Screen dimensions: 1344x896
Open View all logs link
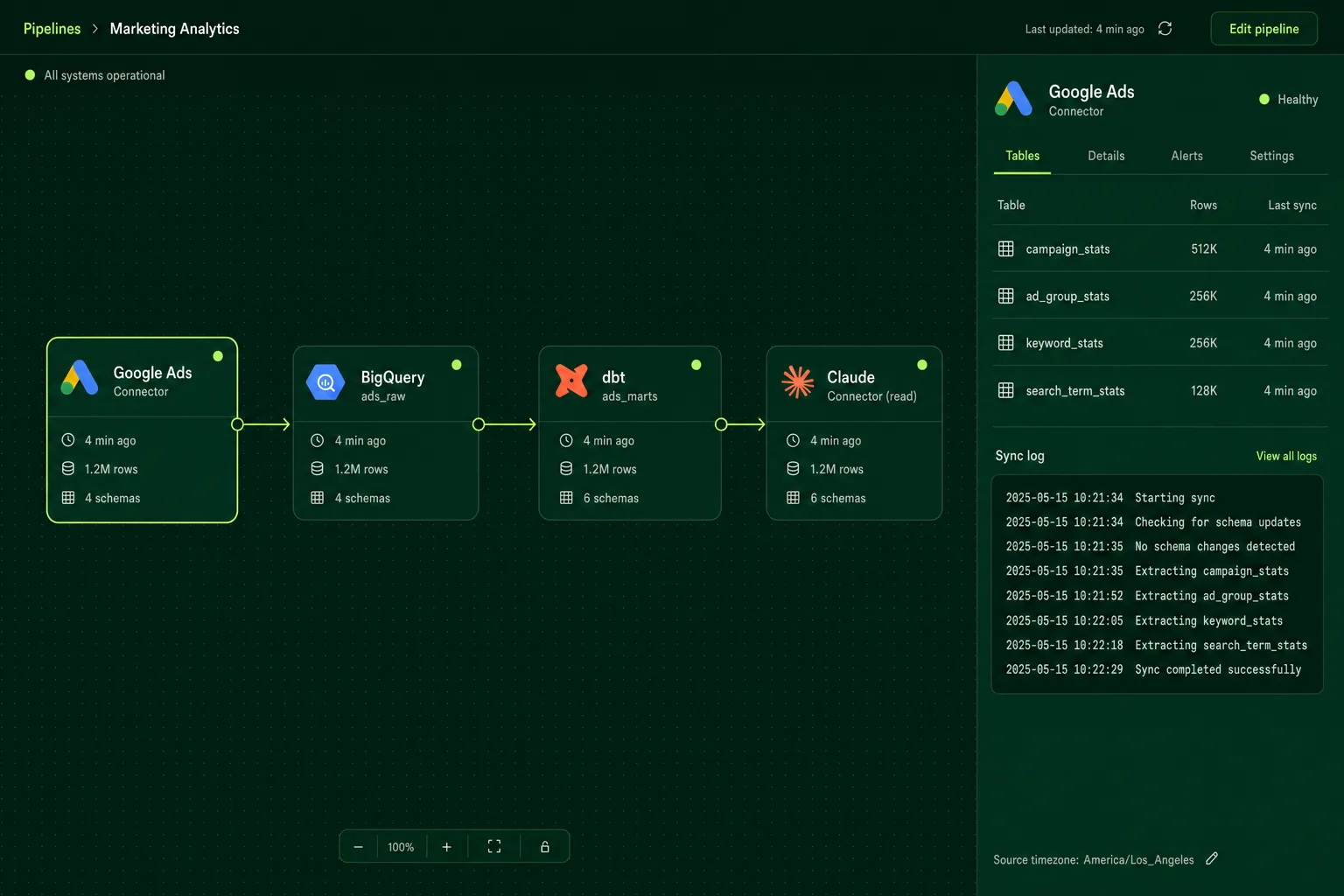click(x=1286, y=456)
